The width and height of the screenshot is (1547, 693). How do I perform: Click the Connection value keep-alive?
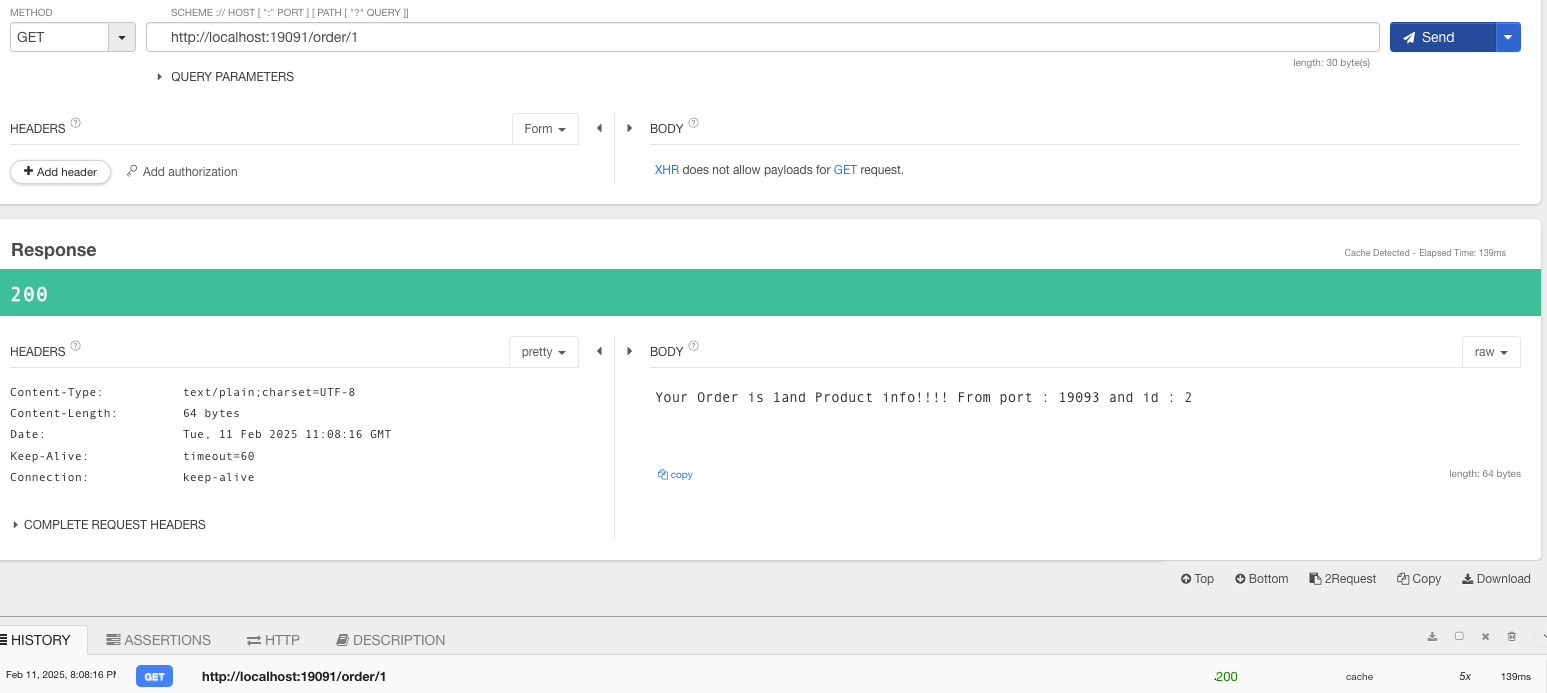(219, 477)
